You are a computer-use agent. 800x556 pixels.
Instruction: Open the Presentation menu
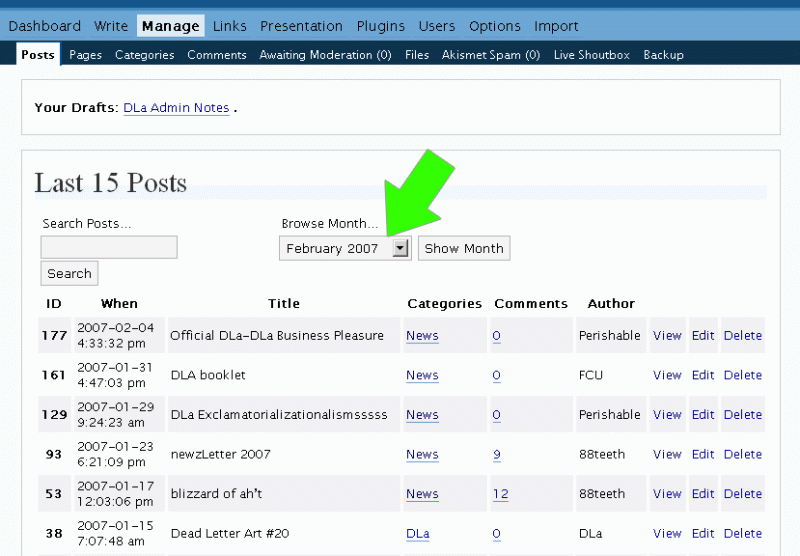coord(301,26)
